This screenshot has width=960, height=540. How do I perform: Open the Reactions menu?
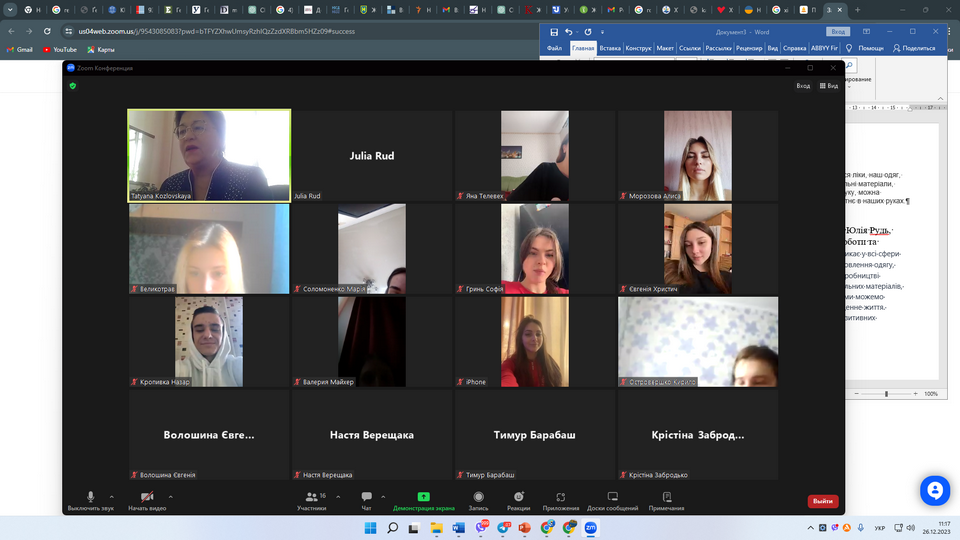click(518, 497)
